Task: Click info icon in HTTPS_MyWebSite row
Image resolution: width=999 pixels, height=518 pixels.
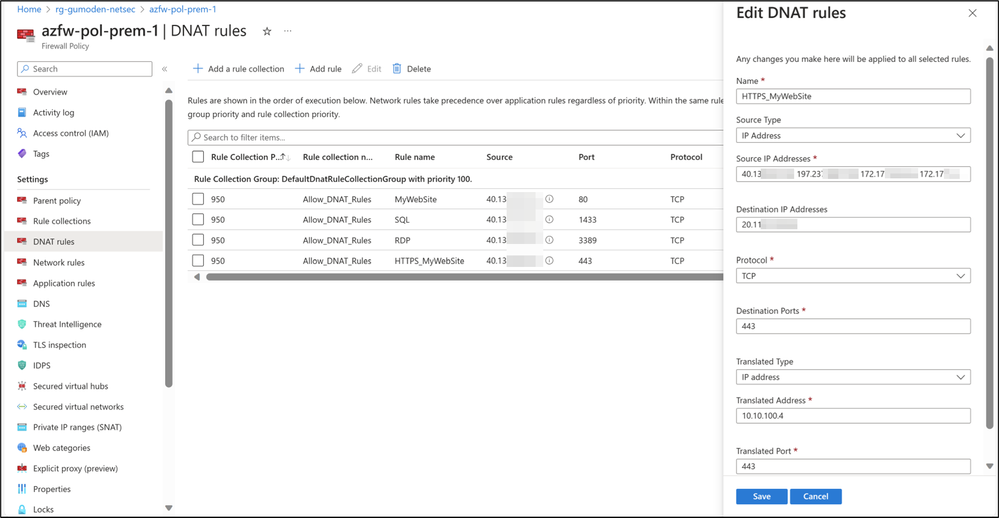Action: (x=549, y=261)
